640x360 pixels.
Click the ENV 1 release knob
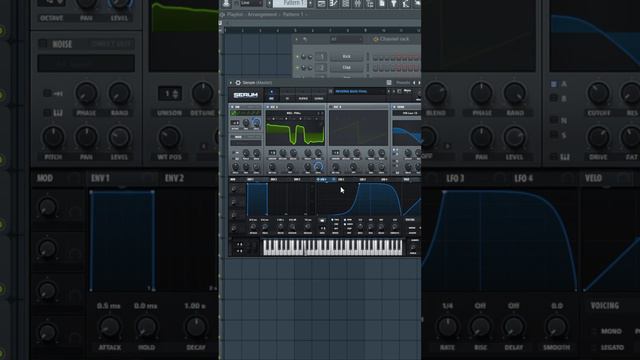(308, 227)
